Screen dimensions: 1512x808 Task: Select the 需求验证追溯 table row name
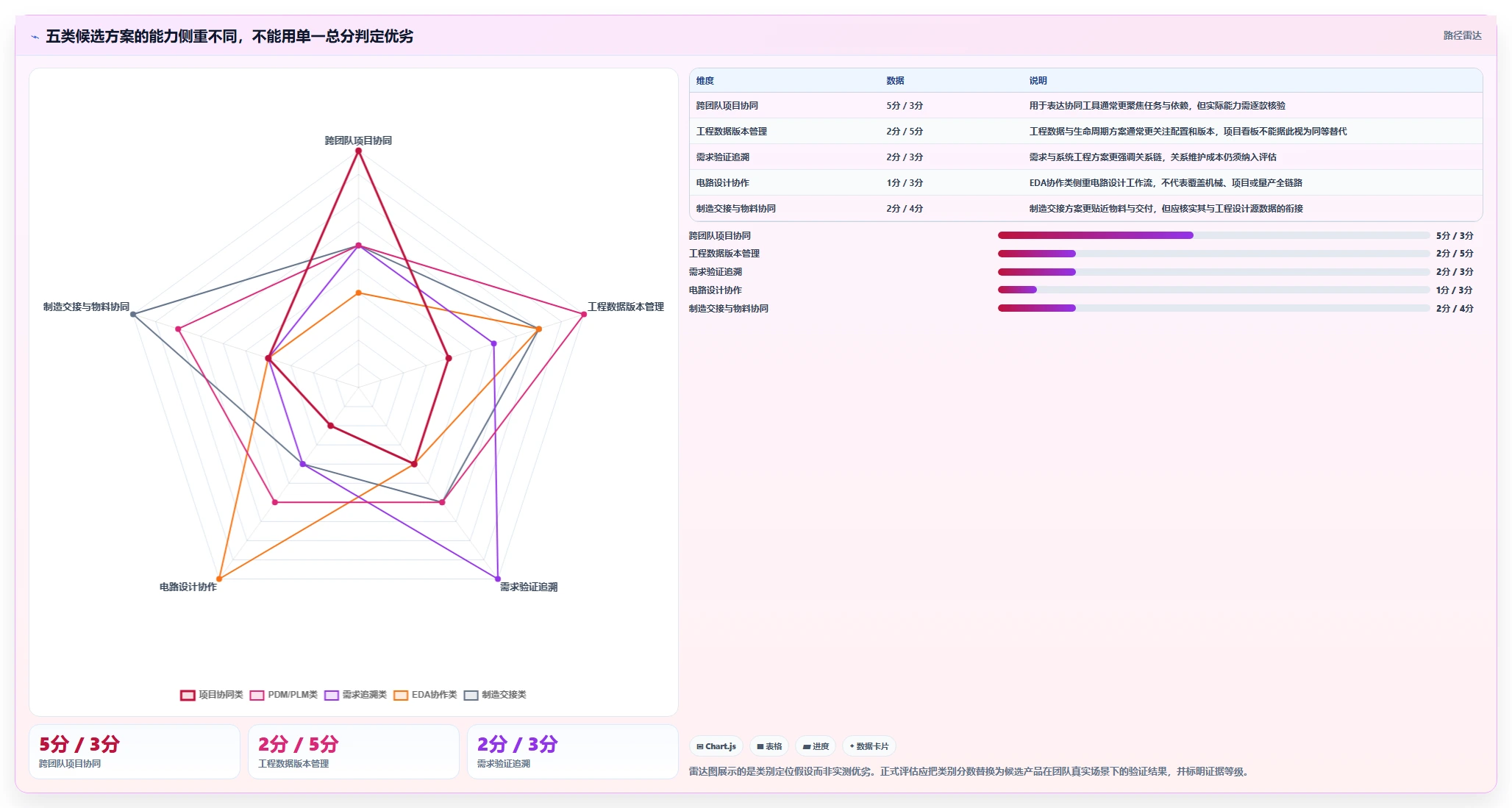pyautogui.click(x=723, y=157)
